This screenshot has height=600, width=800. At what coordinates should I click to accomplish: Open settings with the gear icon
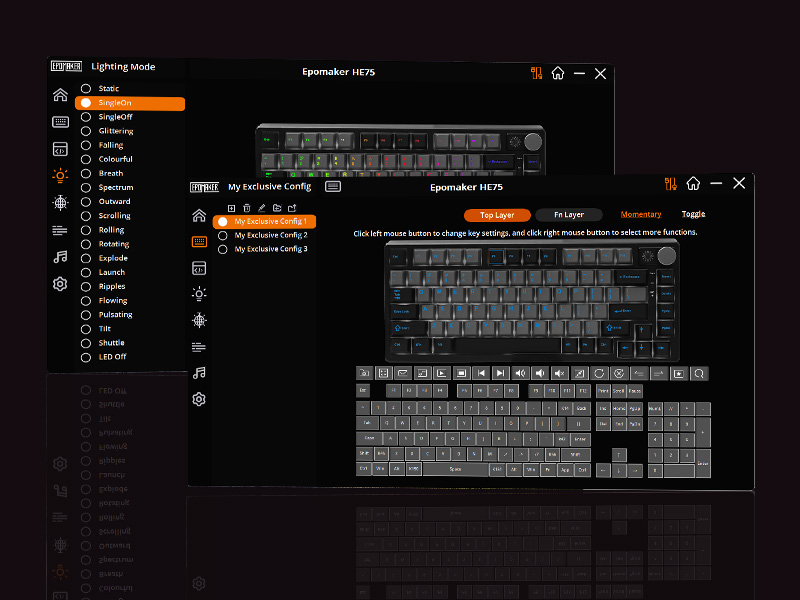point(199,398)
